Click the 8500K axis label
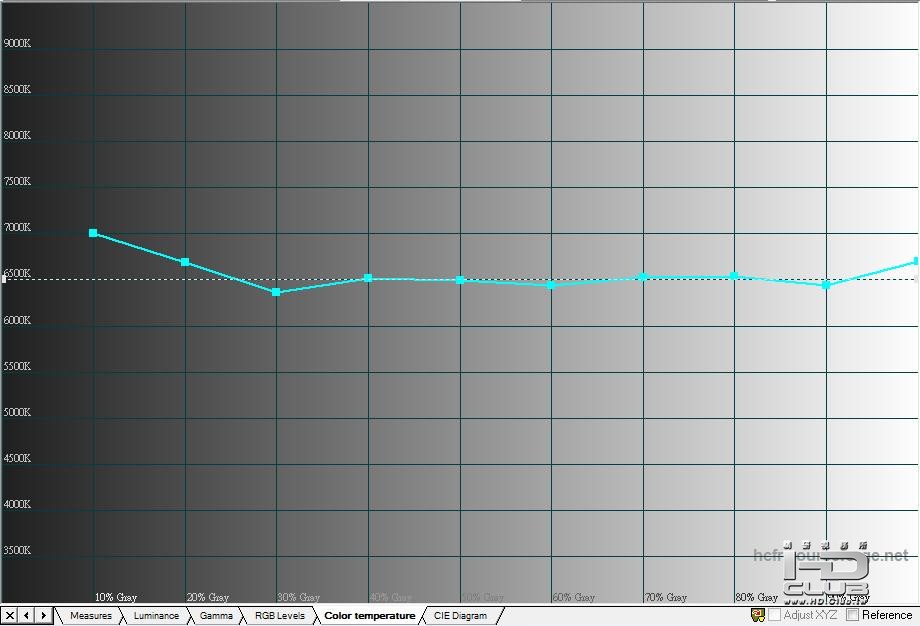Viewport: 920px width, 626px height. coord(17,89)
